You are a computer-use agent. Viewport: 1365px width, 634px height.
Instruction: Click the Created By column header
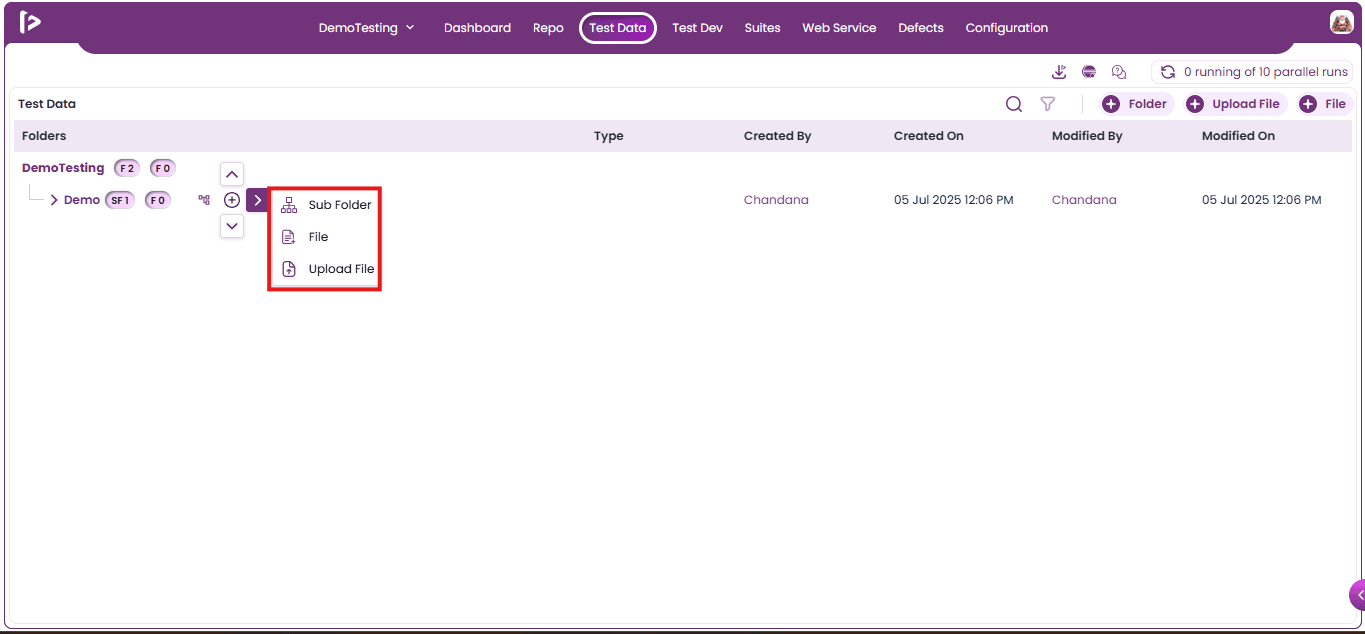tap(778, 136)
